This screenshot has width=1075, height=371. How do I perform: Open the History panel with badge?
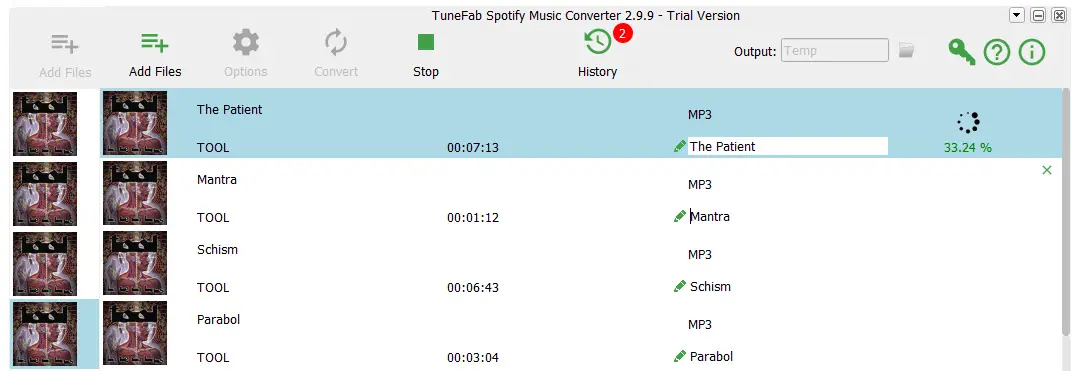tap(598, 42)
